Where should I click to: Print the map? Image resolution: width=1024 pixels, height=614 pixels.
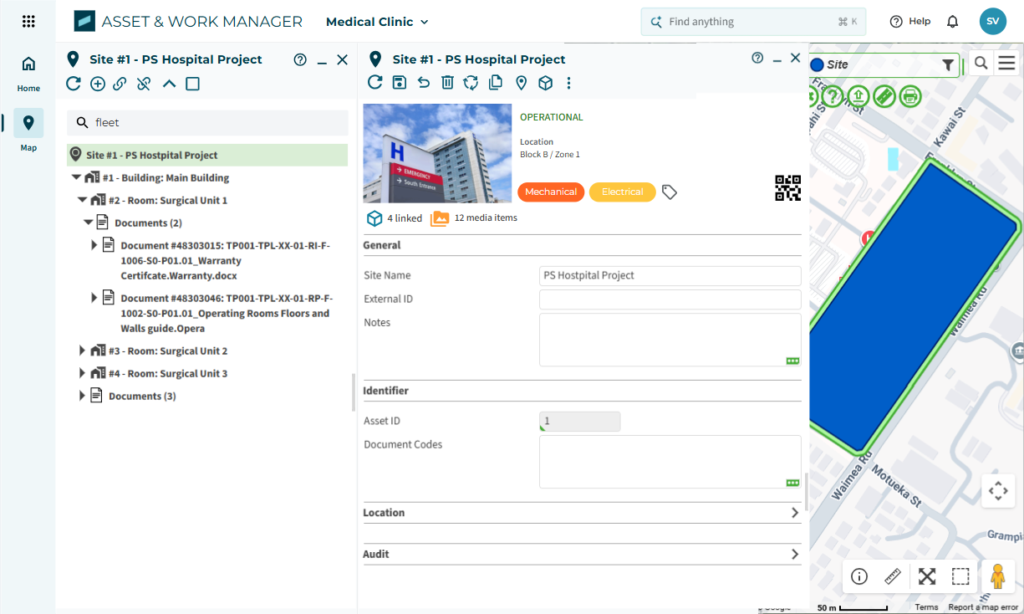(910, 97)
